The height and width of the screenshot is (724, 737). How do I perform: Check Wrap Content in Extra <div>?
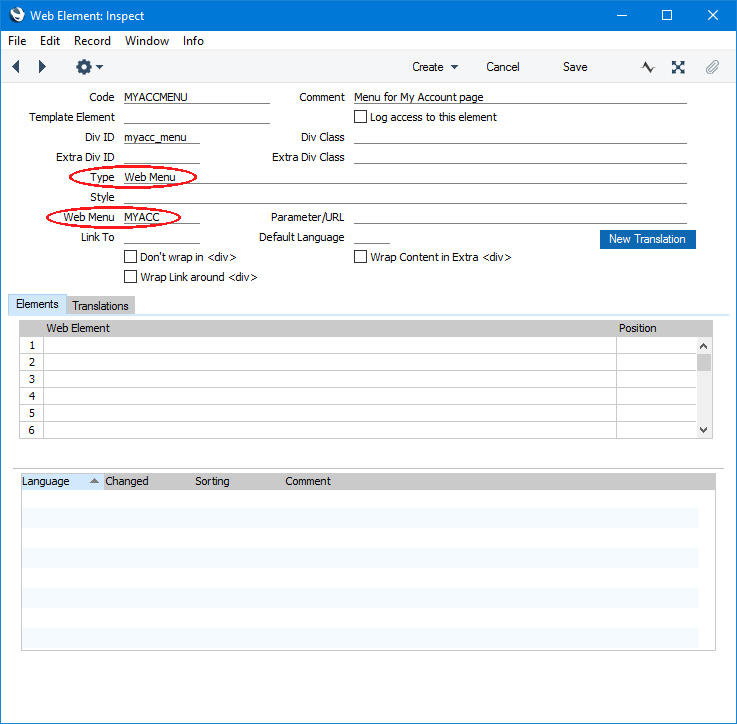click(x=360, y=257)
